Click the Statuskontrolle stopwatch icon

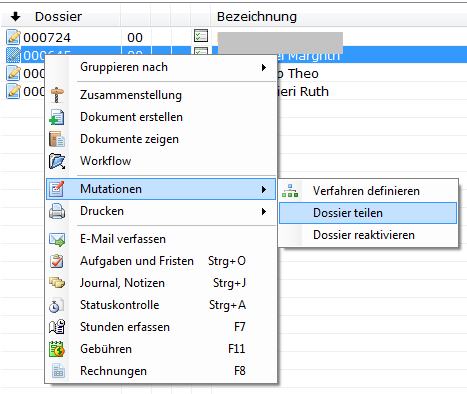[57, 305]
